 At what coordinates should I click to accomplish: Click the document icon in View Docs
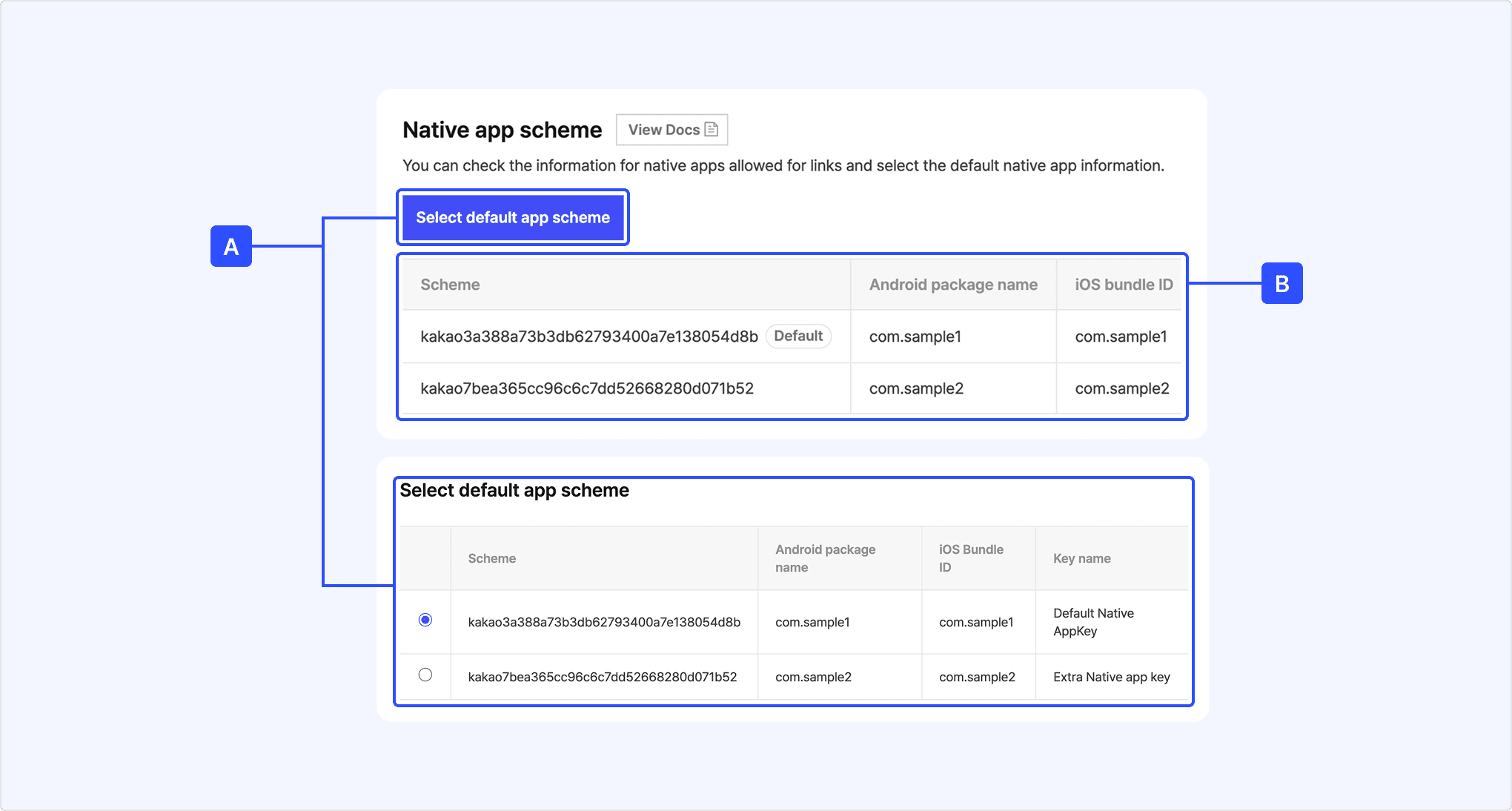pos(712,130)
